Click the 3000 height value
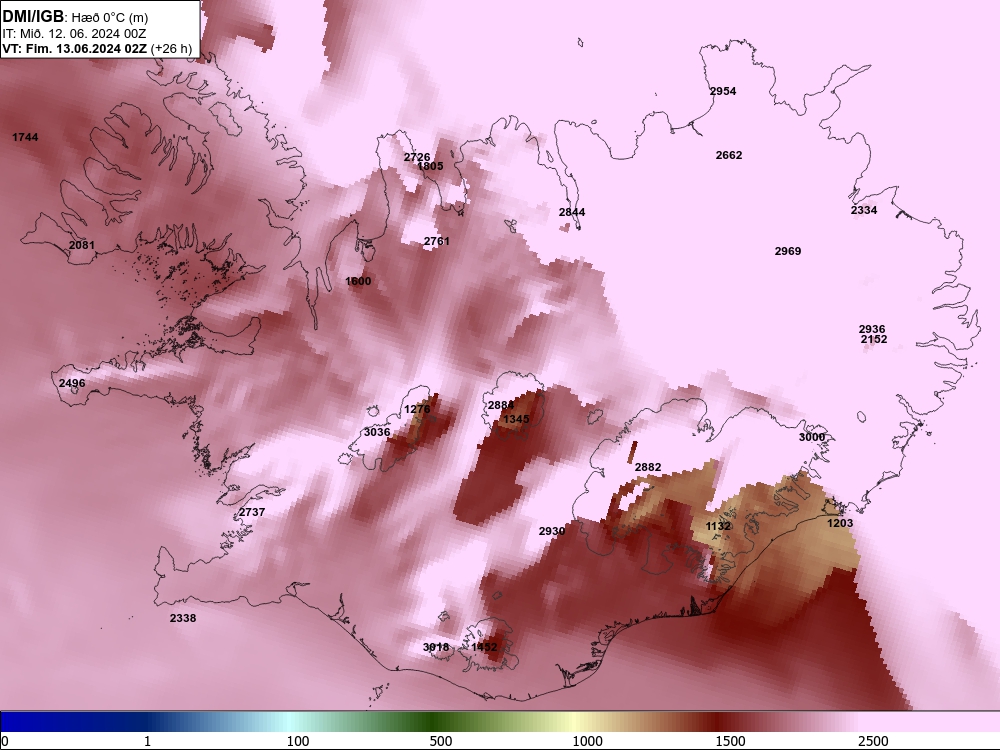The width and height of the screenshot is (1000, 750). (812, 437)
